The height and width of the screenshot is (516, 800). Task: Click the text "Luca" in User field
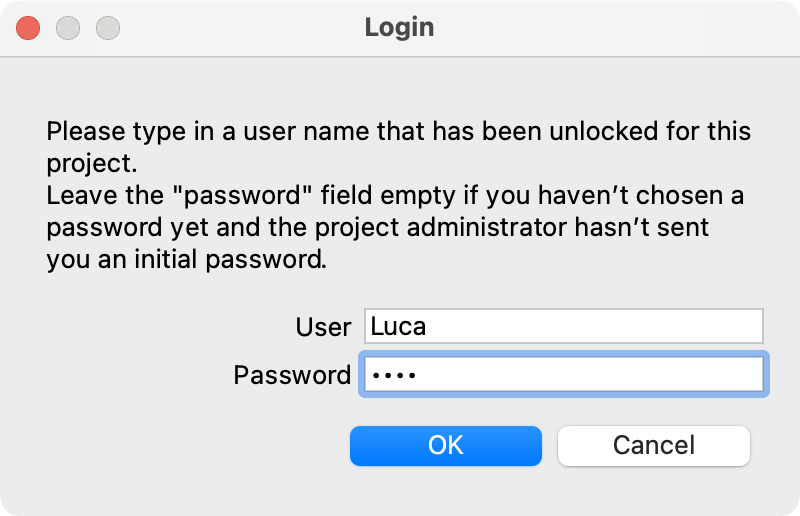coord(398,326)
